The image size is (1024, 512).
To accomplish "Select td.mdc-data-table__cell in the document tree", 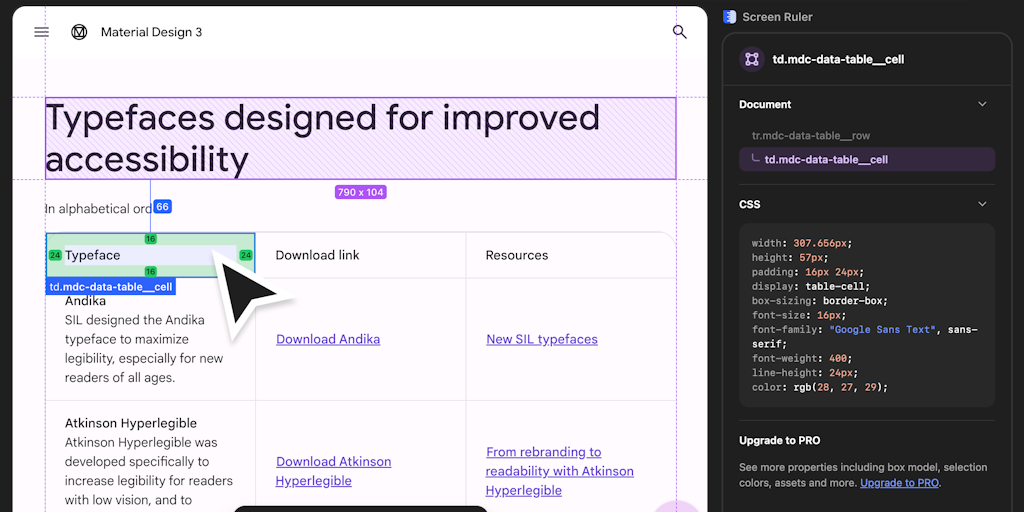I will pyautogui.click(x=826, y=159).
